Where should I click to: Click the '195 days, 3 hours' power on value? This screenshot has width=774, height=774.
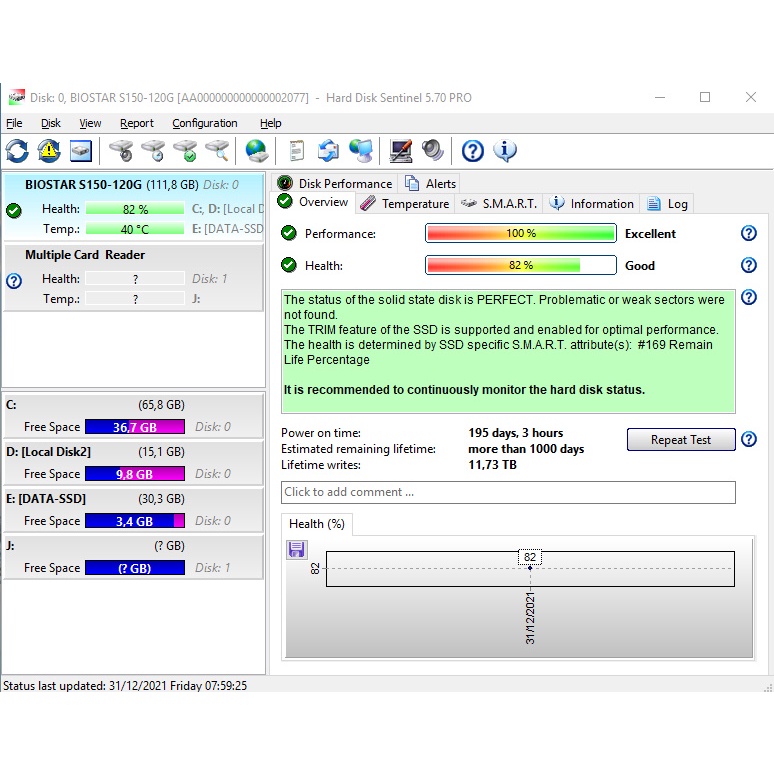tap(515, 433)
